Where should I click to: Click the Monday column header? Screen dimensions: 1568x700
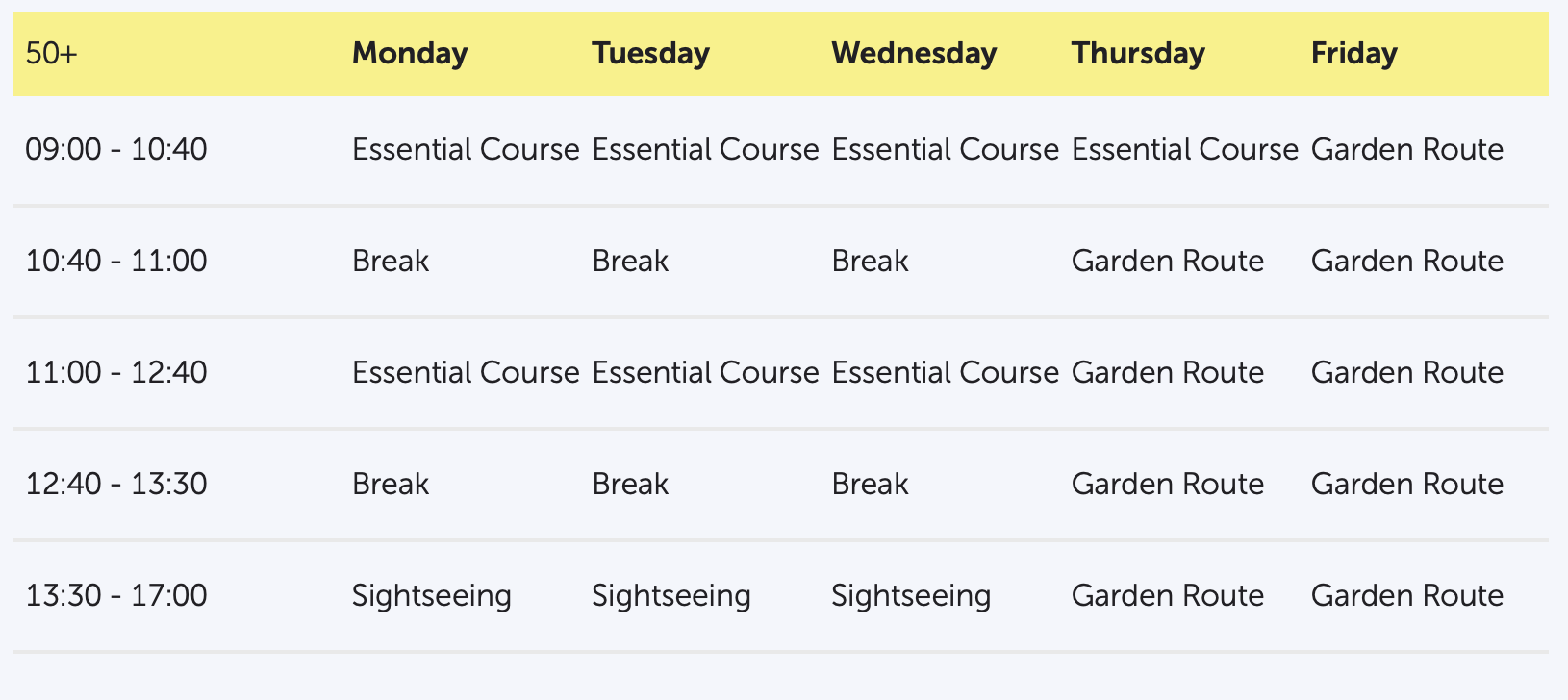[410, 54]
